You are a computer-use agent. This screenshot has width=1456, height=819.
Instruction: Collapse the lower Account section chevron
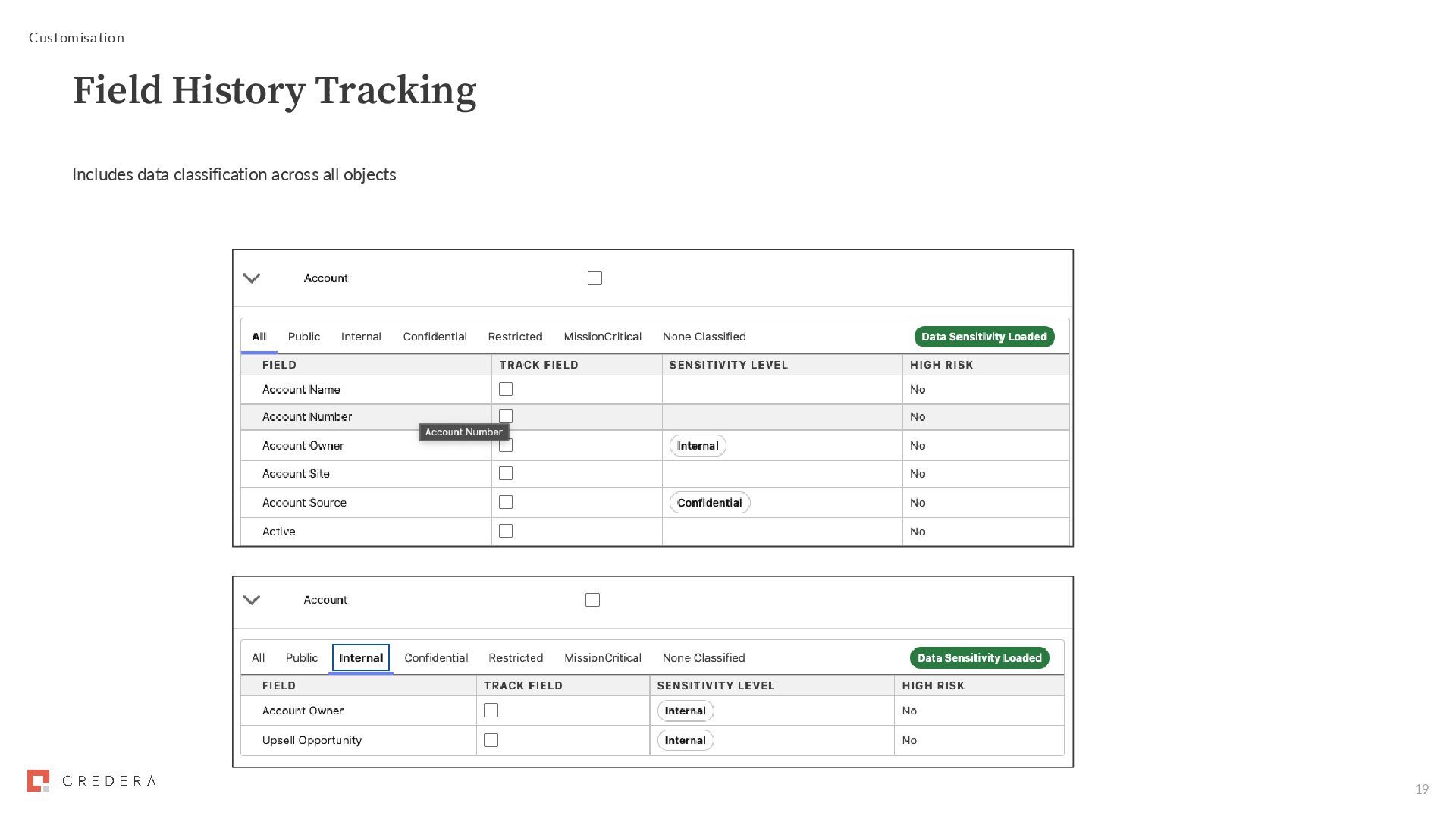point(251,600)
